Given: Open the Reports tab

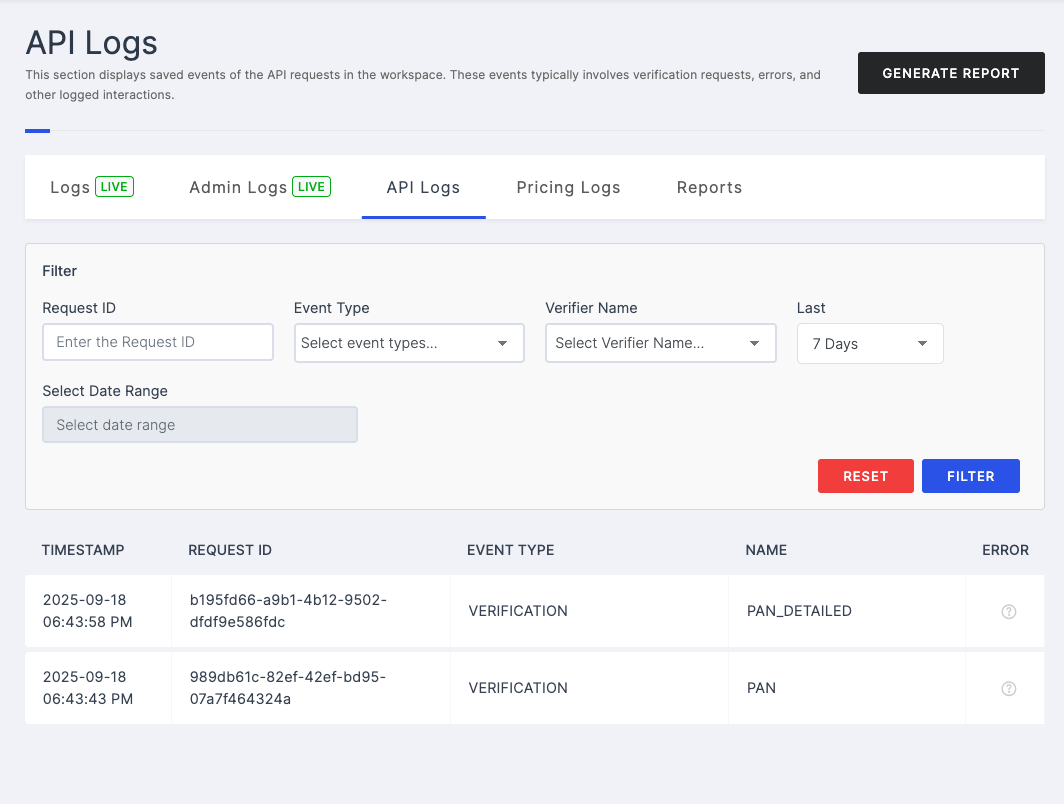Looking at the screenshot, I should pyautogui.click(x=709, y=187).
